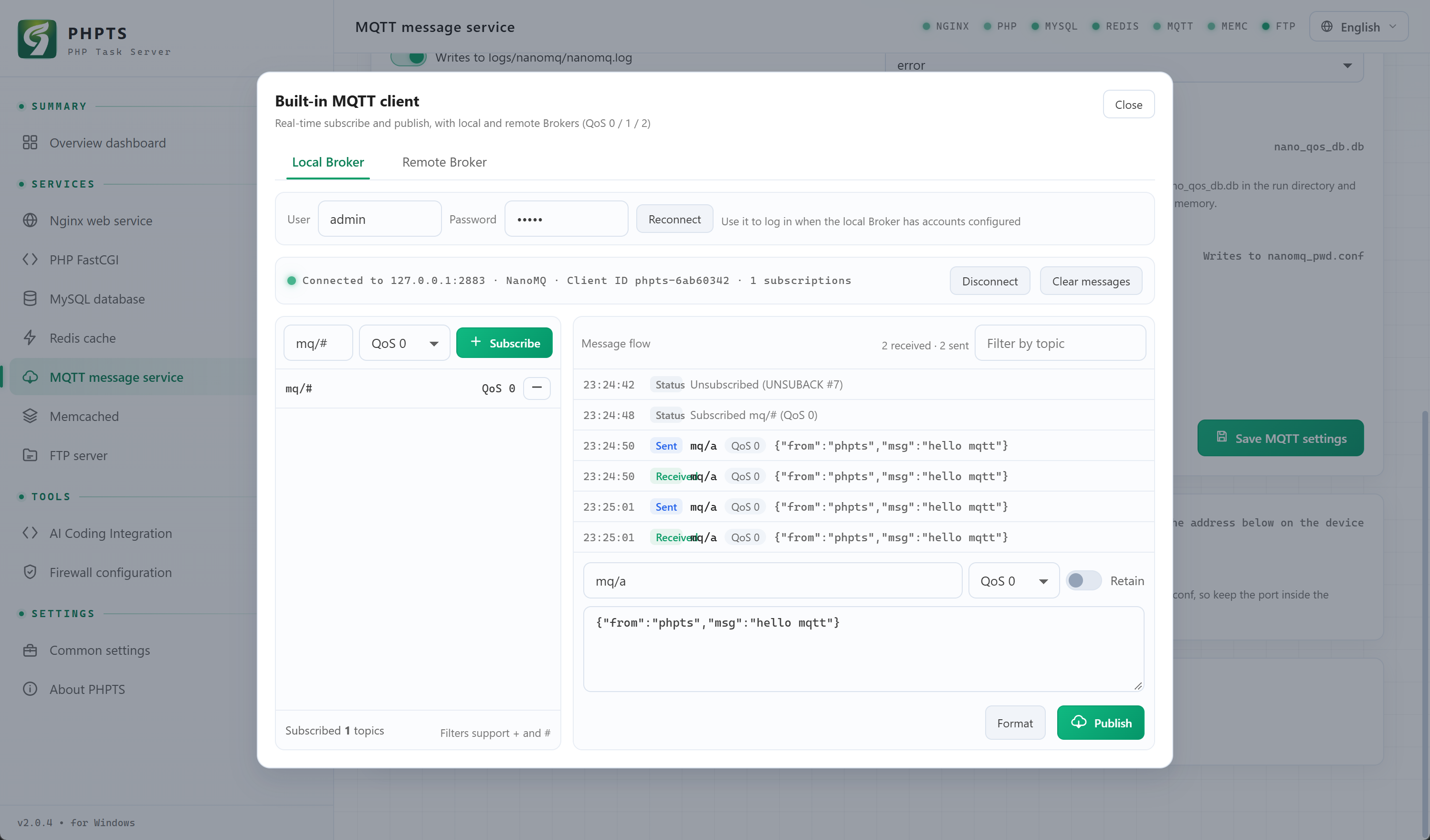Click the NGINX status indicator

click(946, 26)
